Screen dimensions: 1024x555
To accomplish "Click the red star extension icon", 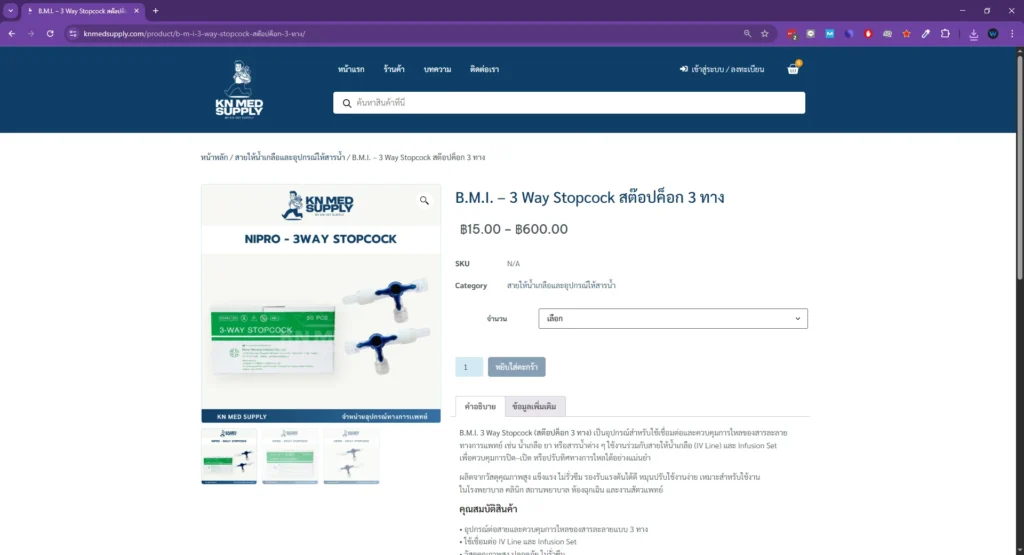I will click(906, 33).
